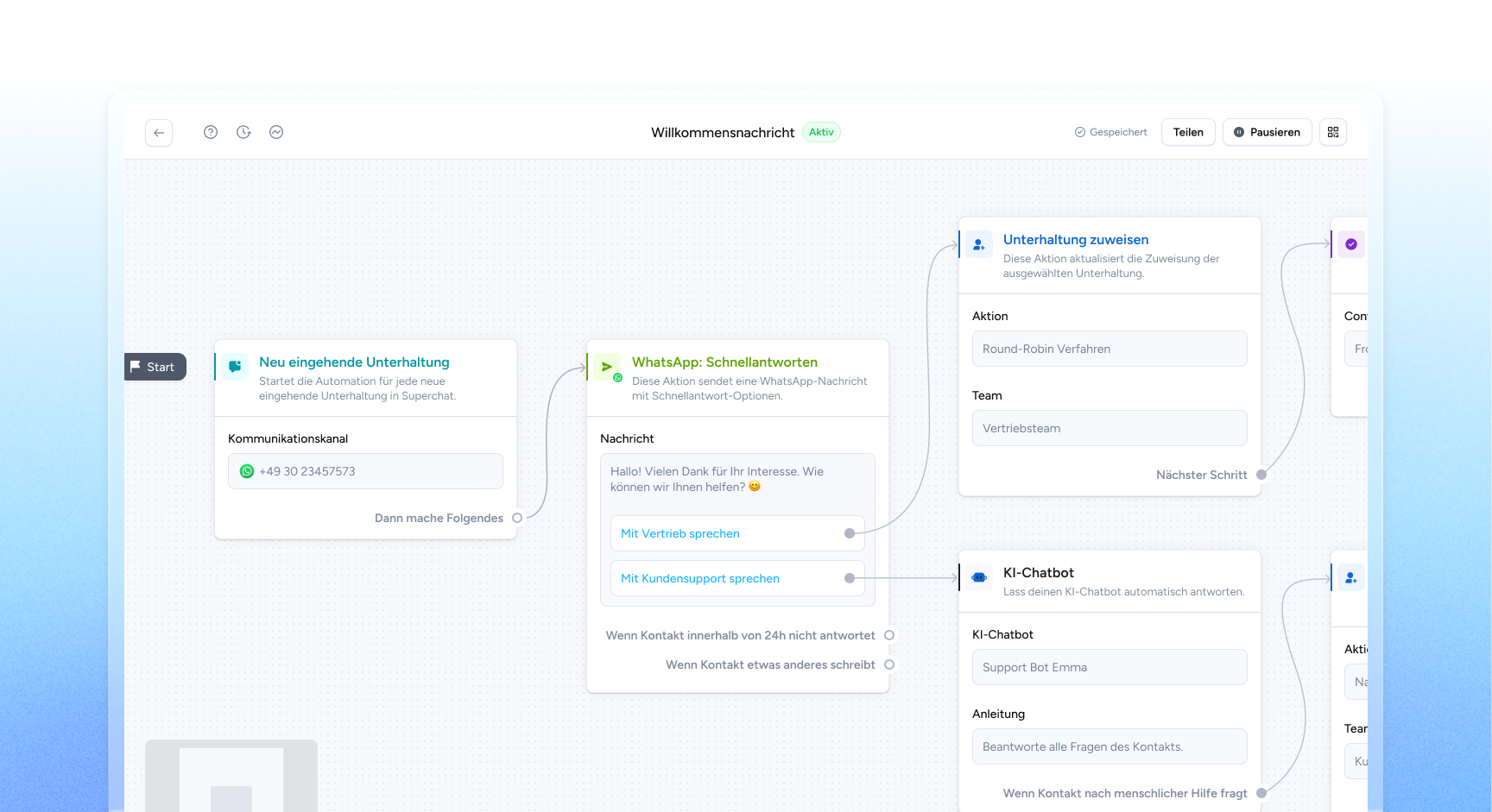Open the Round-Robin Verfahren action dropdown
The image size is (1492, 812).
(x=1110, y=349)
